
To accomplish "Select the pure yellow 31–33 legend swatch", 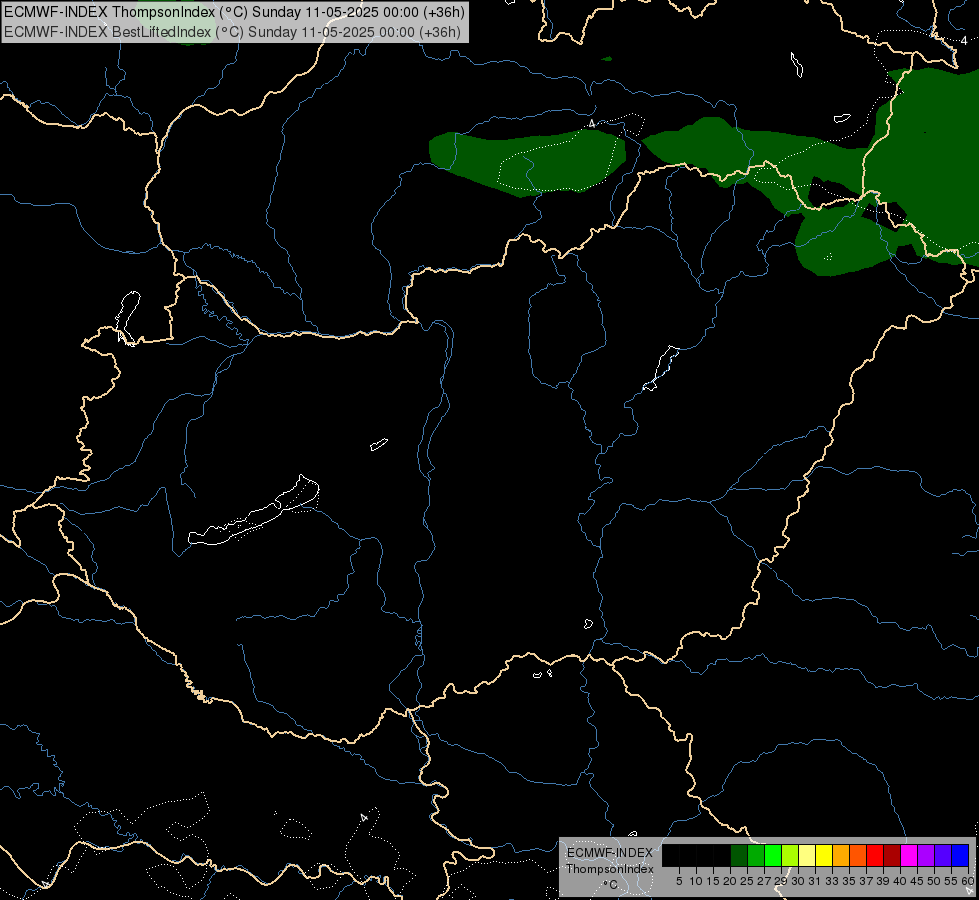I will coord(824,855).
